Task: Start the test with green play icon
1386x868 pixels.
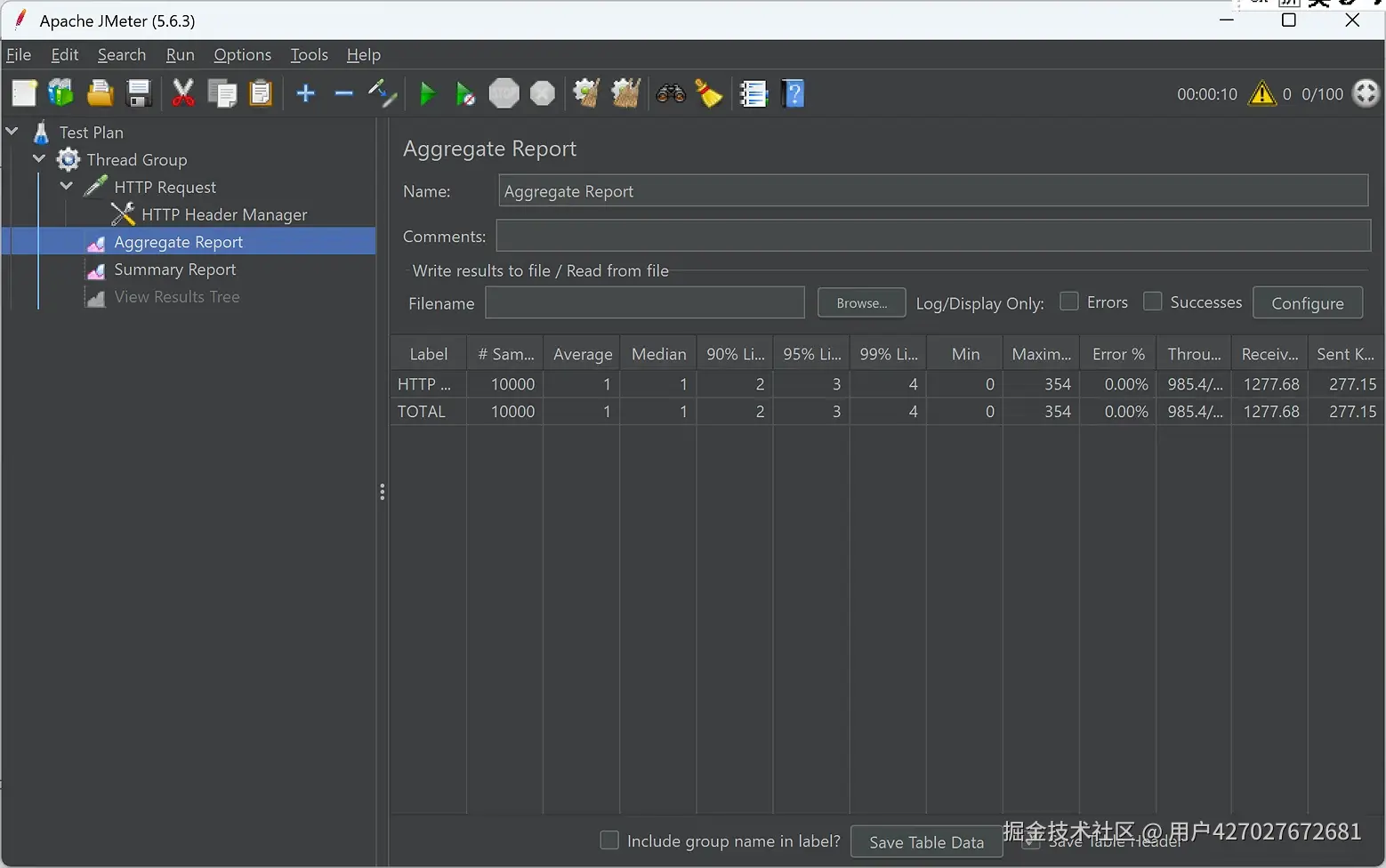Action: coord(428,93)
